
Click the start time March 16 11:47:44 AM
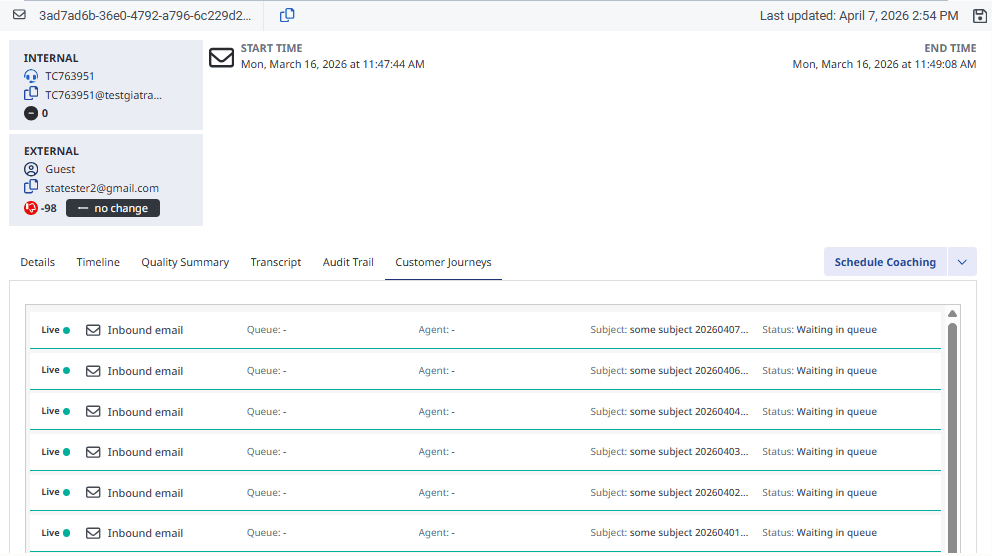pyautogui.click(x=333, y=64)
